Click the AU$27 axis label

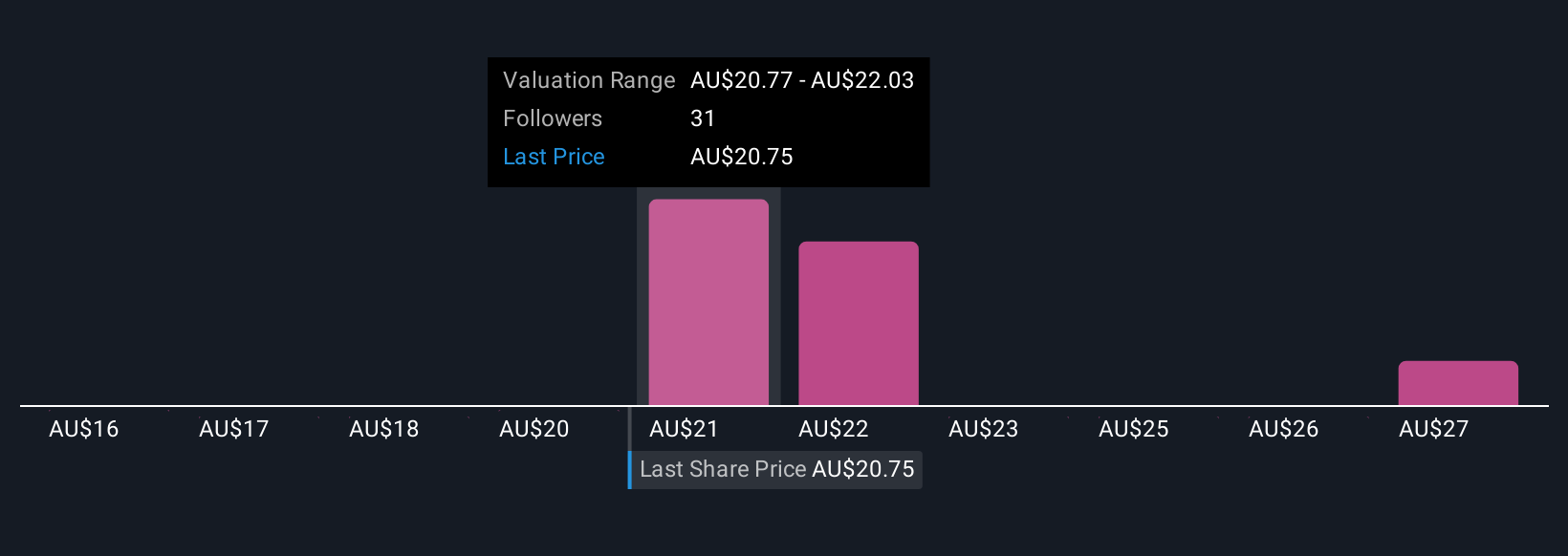1434,430
